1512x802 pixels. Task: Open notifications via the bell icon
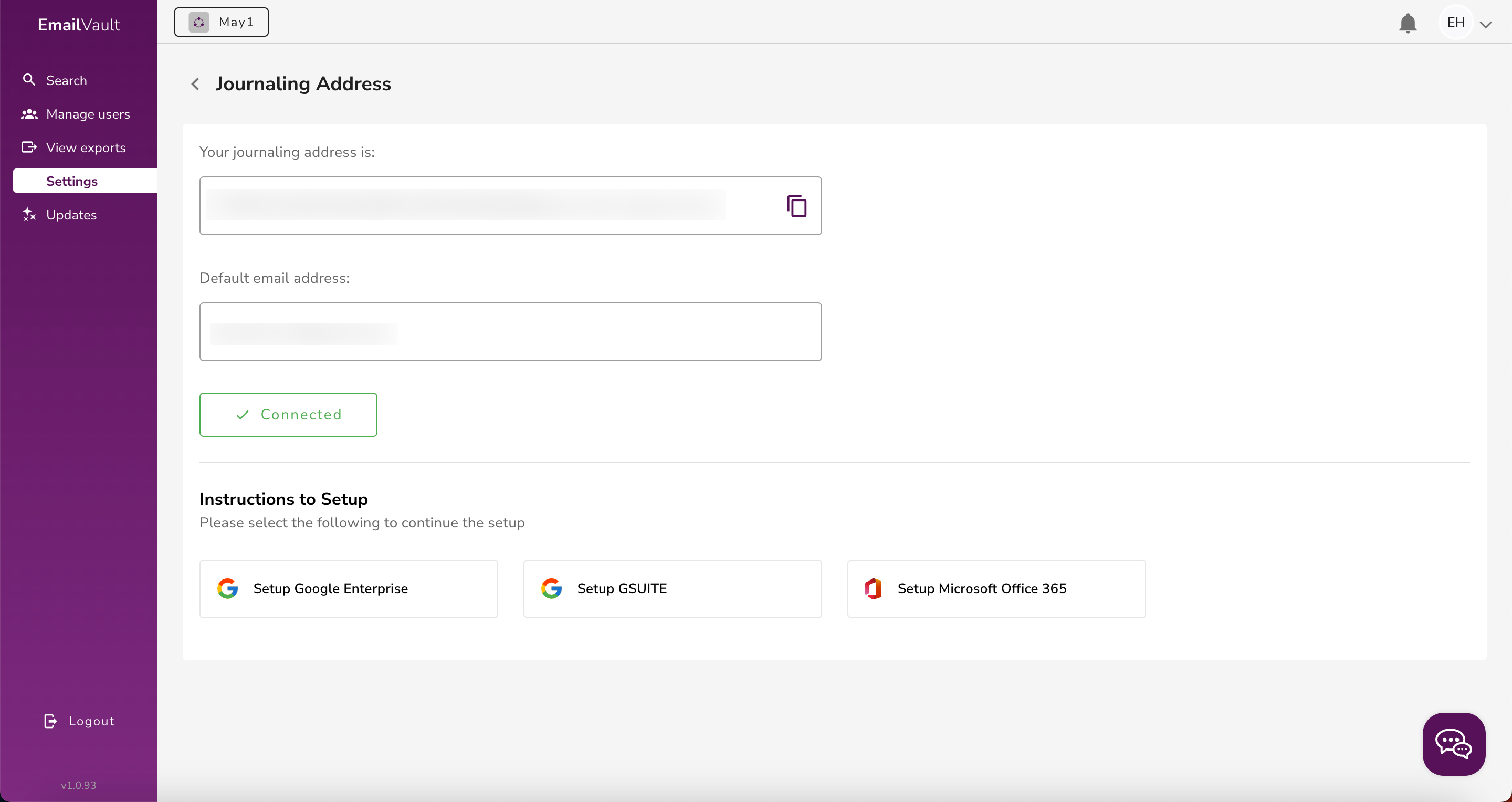(x=1407, y=23)
